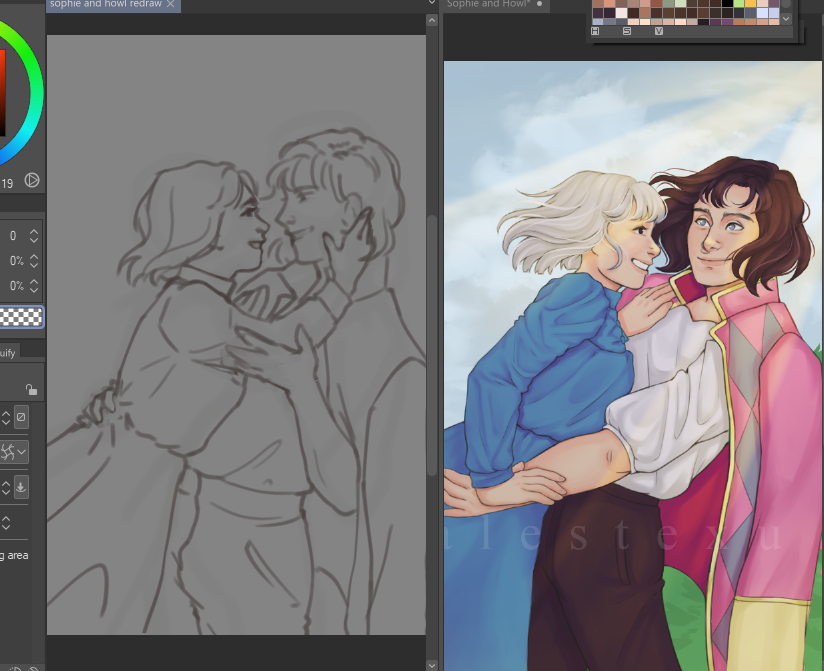
Task: Expand the color set palette down chevron
Action: [786, 19]
